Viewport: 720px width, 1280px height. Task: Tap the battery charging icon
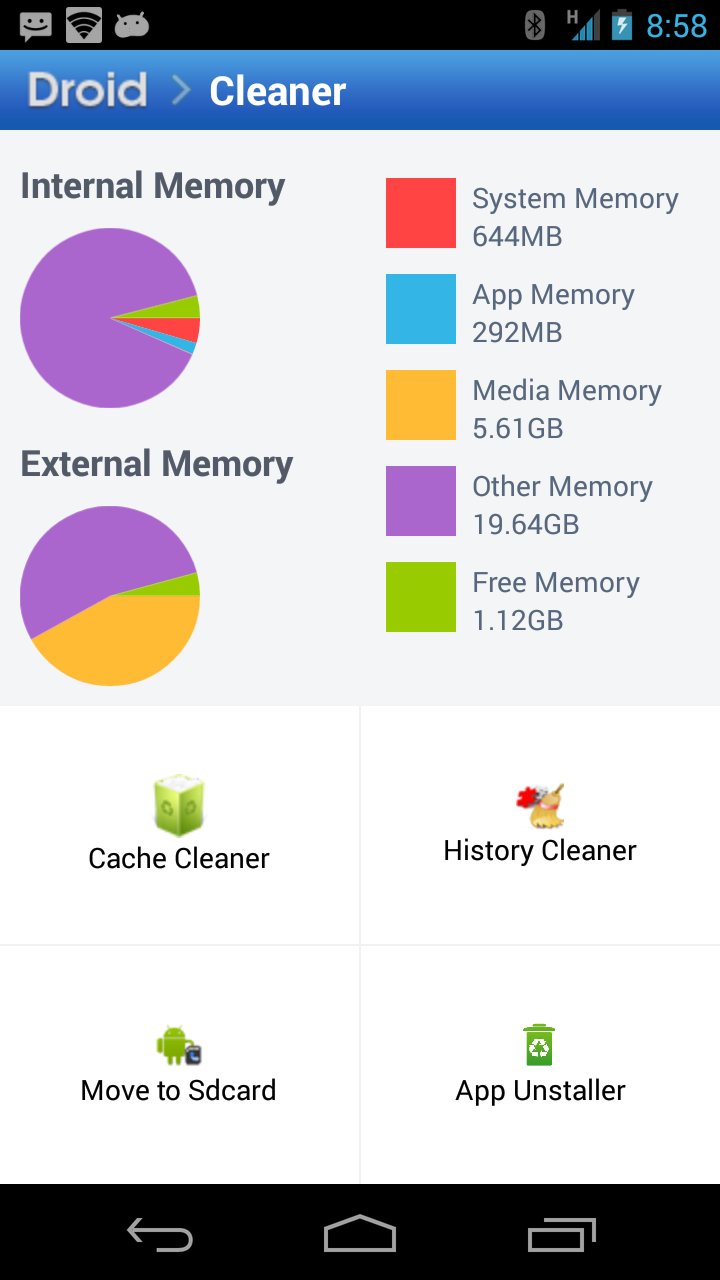pos(622,25)
